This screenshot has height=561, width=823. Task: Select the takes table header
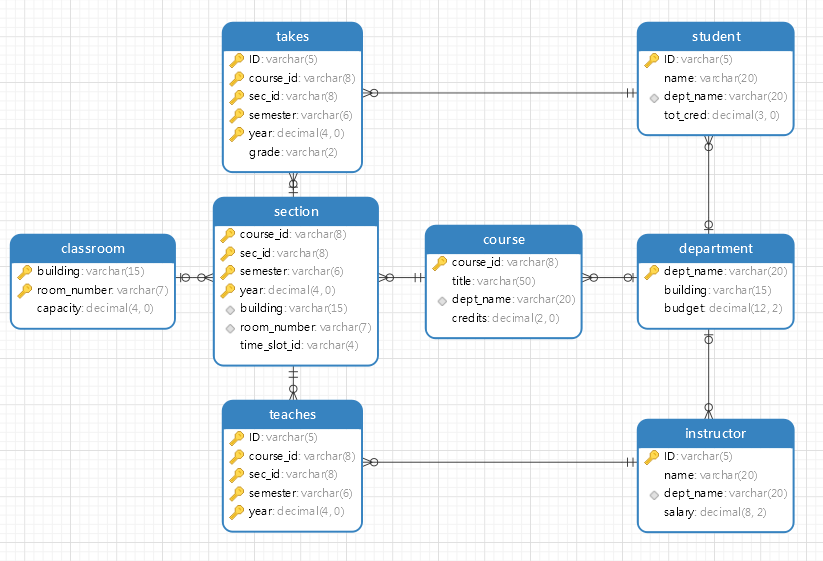coord(292,37)
